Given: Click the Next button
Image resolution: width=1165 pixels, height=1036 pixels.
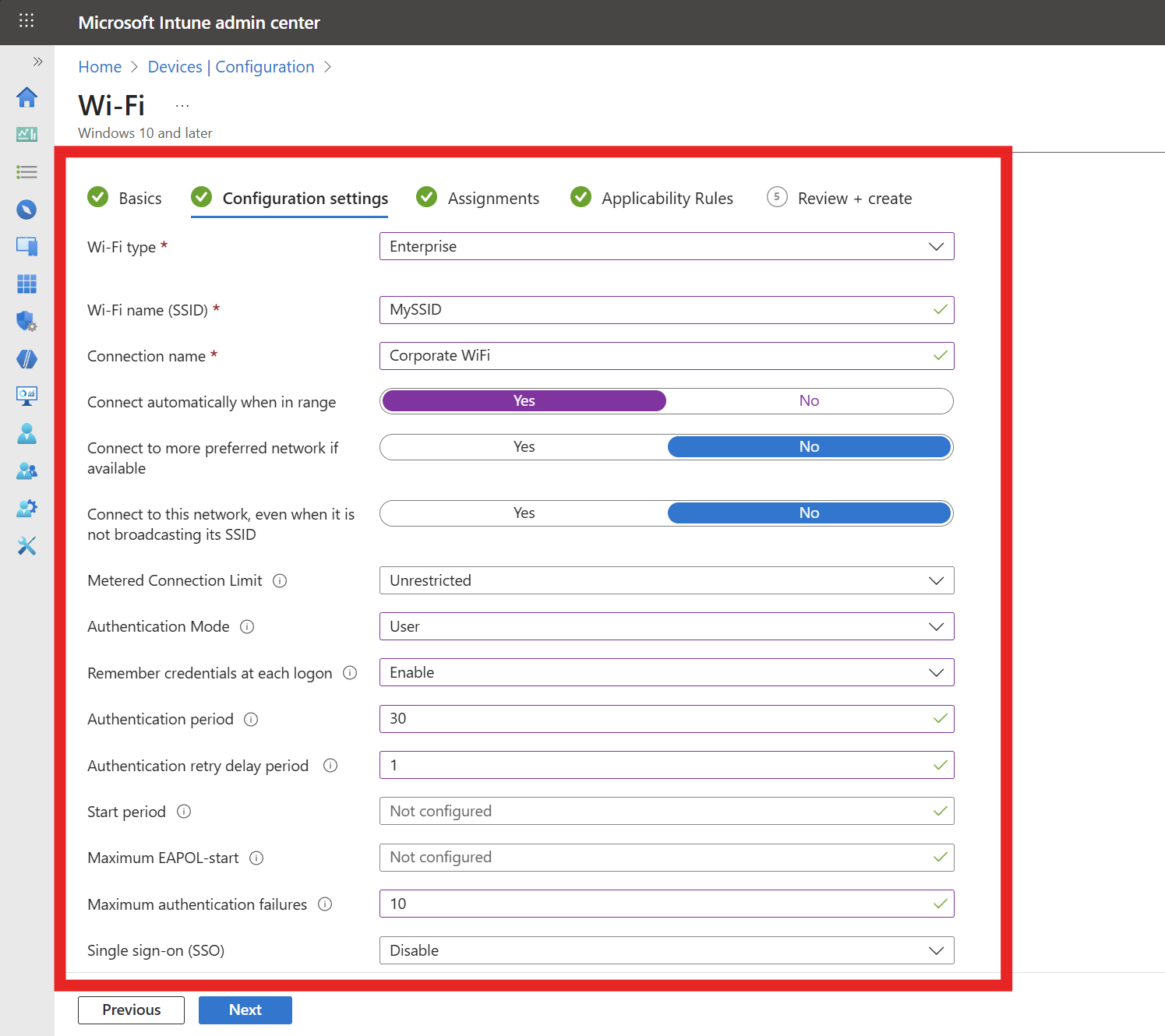Looking at the screenshot, I should [x=245, y=1010].
